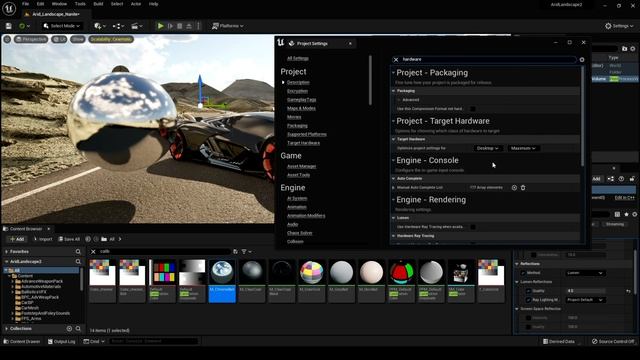Collapse the Lumen subsection

tap(393, 218)
